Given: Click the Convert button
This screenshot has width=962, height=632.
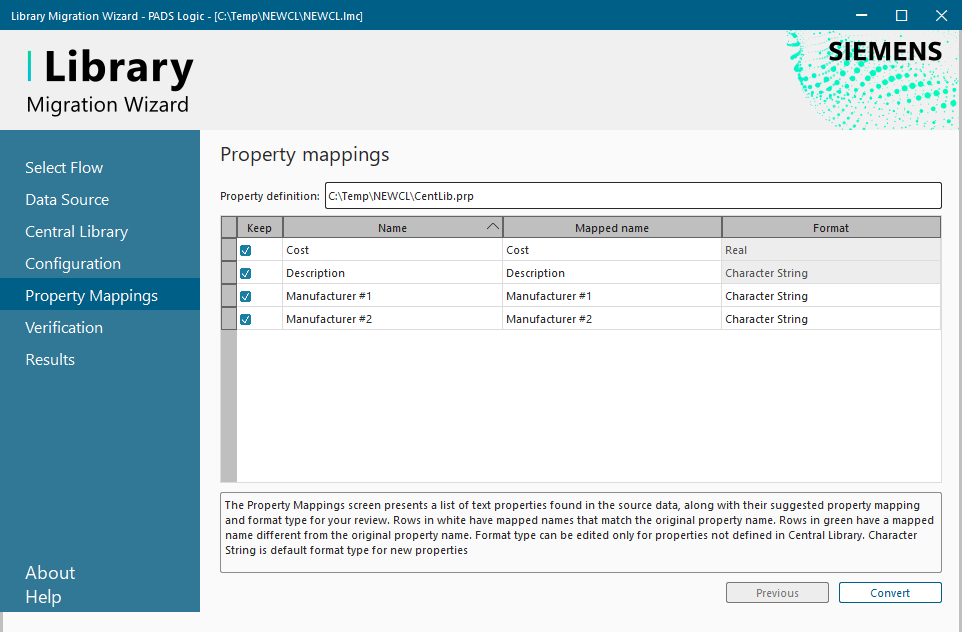Looking at the screenshot, I should pyautogui.click(x=889, y=593).
